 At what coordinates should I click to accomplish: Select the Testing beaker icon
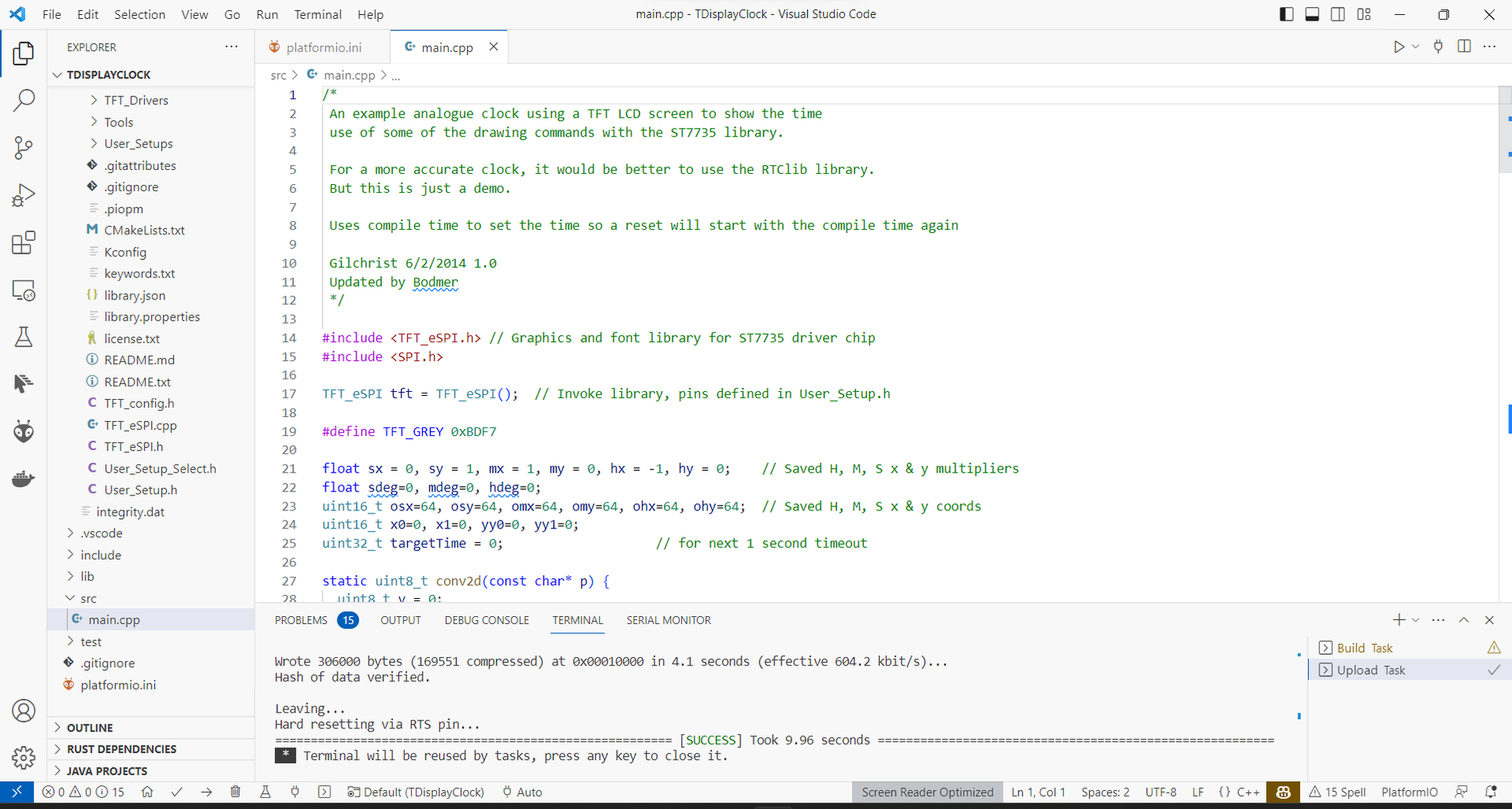[24, 337]
